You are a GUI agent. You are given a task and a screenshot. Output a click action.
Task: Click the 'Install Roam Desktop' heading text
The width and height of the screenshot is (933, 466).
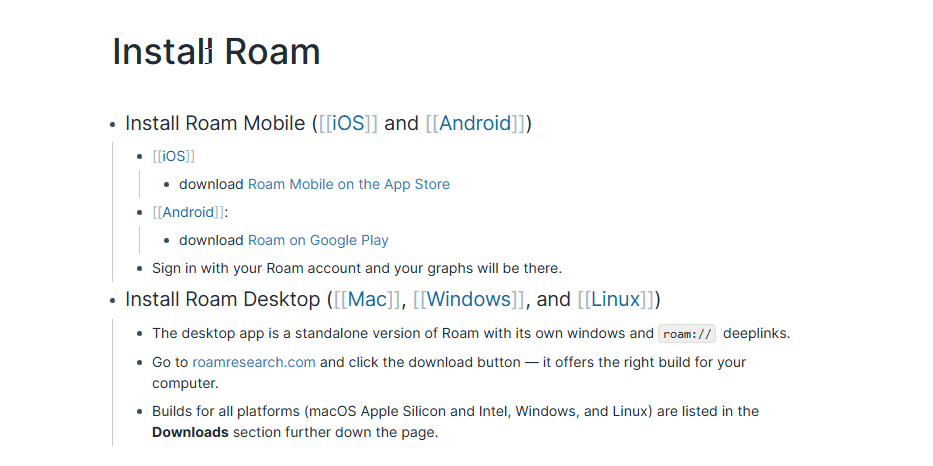pos(223,299)
